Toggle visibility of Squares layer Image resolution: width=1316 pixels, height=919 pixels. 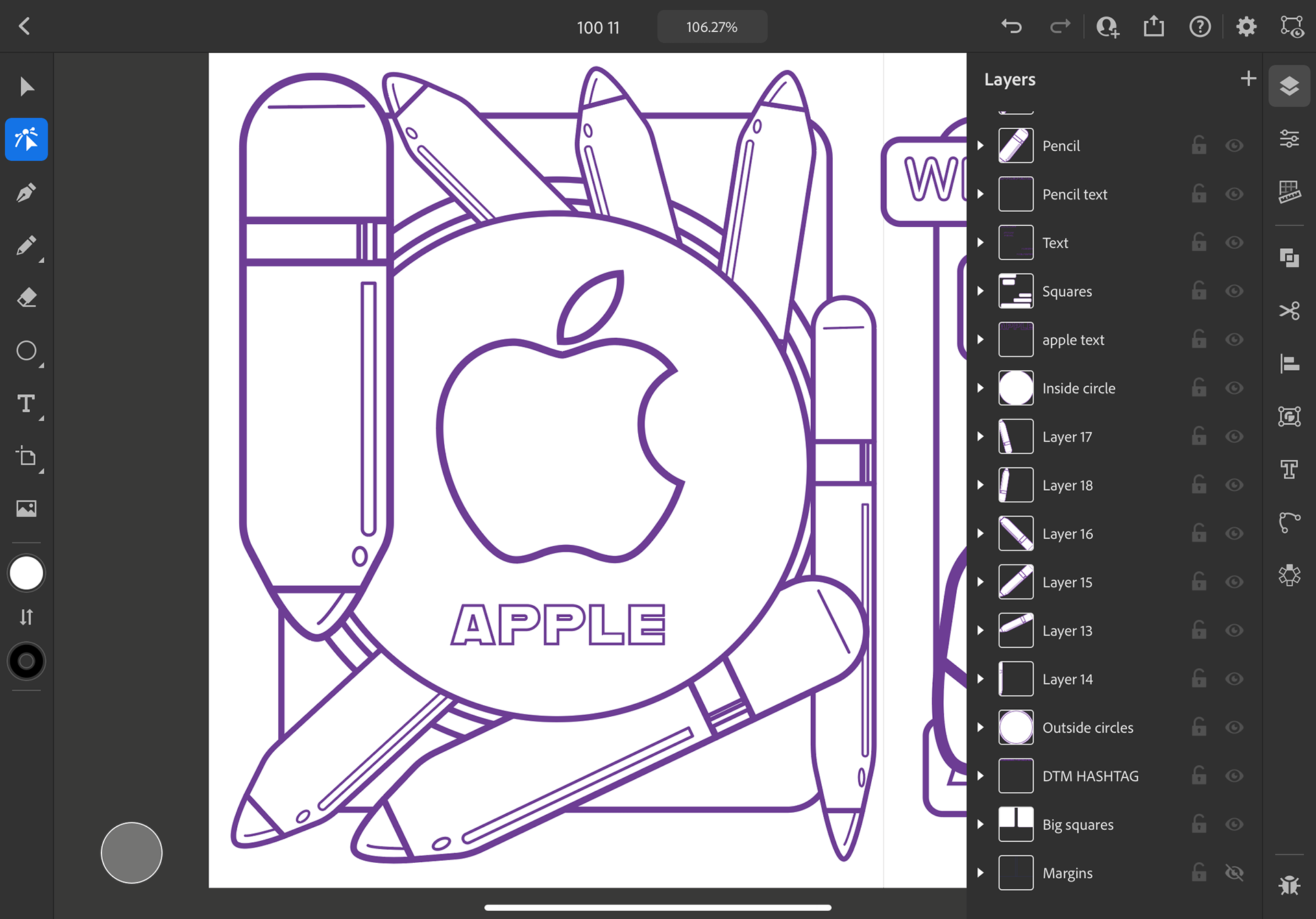pyautogui.click(x=1234, y=291)
